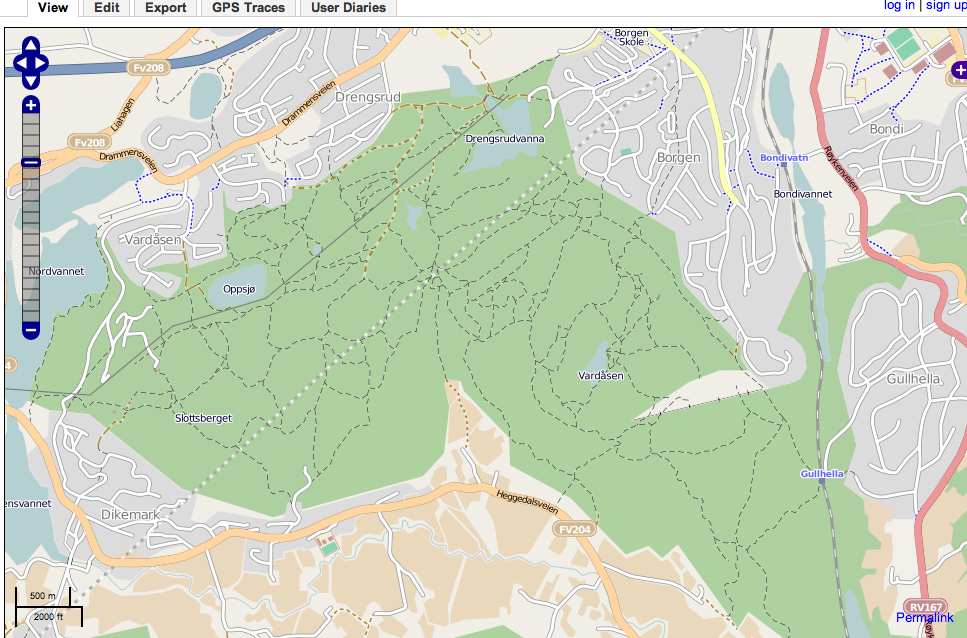Zoom out using the bottom minus button

(x=30, y=329)
